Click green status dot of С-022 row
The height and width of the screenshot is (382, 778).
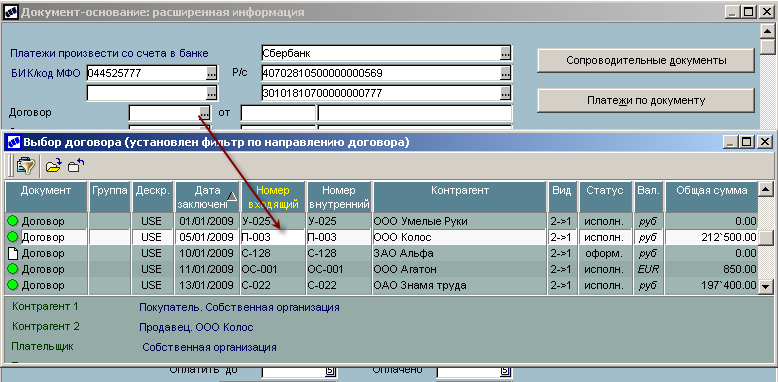pyautogui.click(x=12, y=285)
